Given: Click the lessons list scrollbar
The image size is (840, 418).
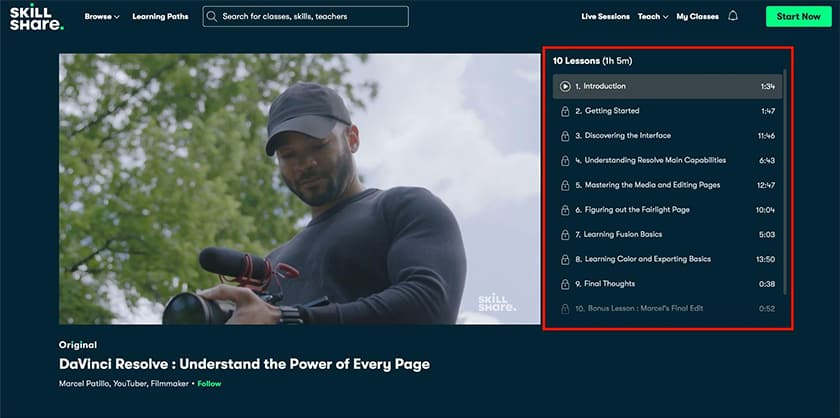Looking at the screenshot, I should (785, 182).
